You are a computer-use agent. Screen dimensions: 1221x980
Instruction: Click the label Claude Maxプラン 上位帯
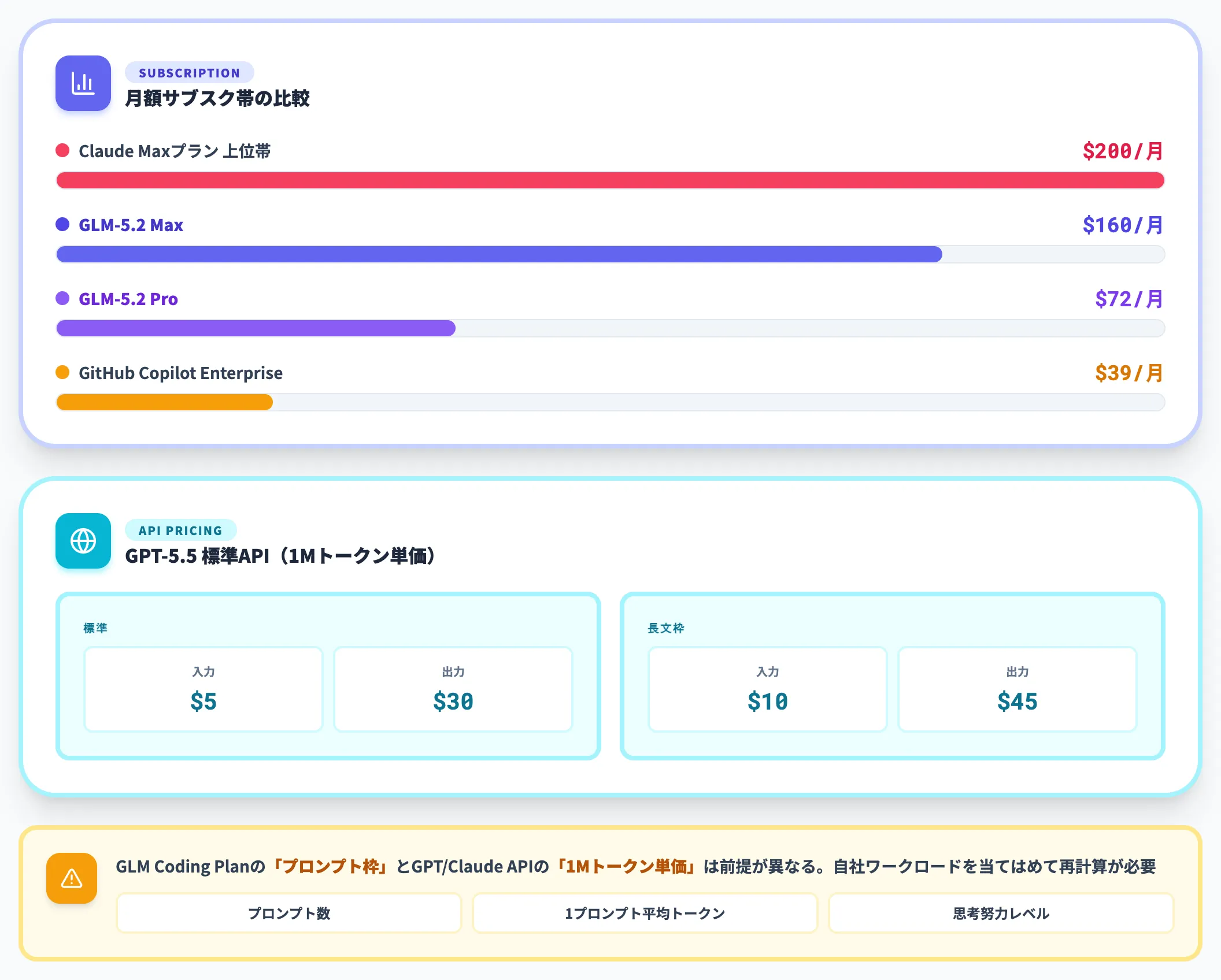pos(175,151)
